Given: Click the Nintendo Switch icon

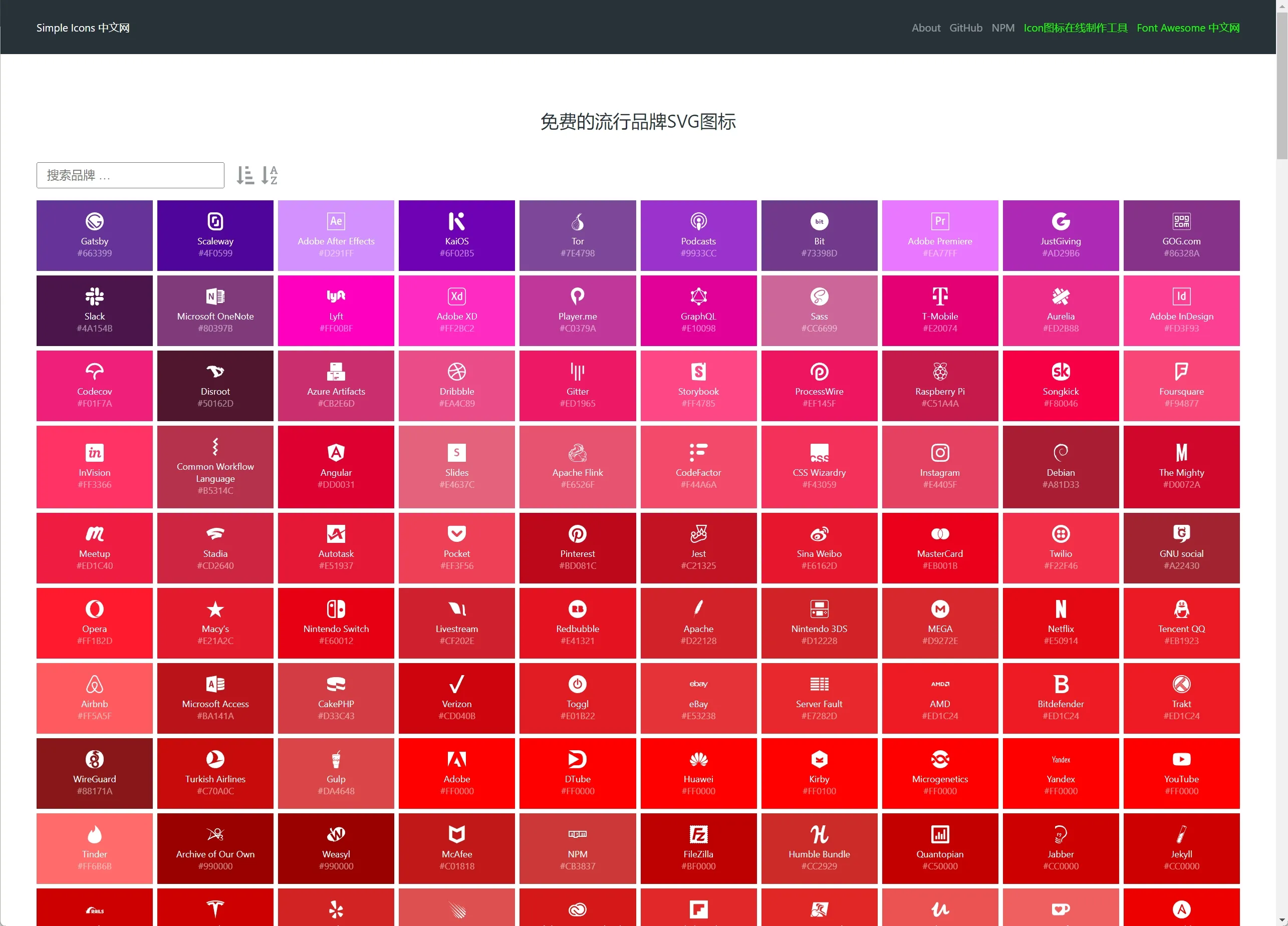Looking at the screenshot, I should [x=336, y=608].
